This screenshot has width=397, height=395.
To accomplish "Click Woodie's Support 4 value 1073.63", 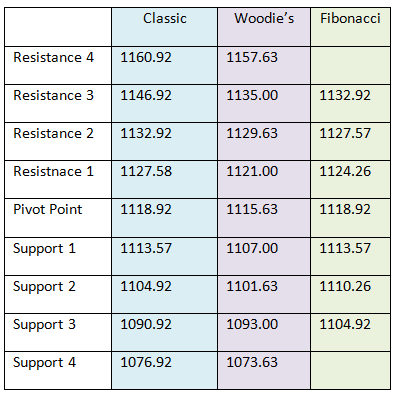I will 252,362.
